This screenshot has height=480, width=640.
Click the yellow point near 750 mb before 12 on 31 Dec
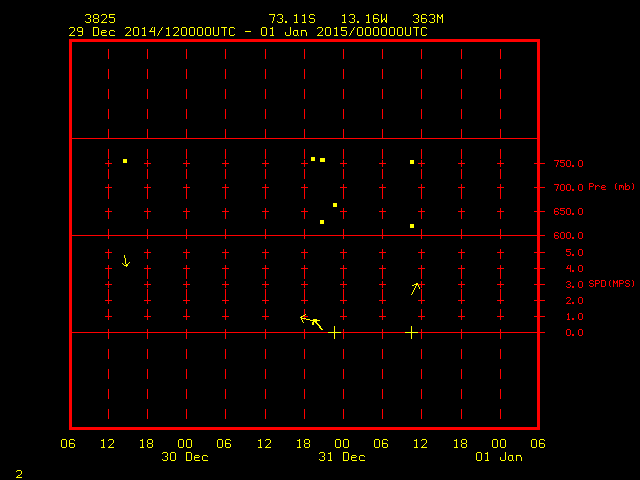point(412,162)
